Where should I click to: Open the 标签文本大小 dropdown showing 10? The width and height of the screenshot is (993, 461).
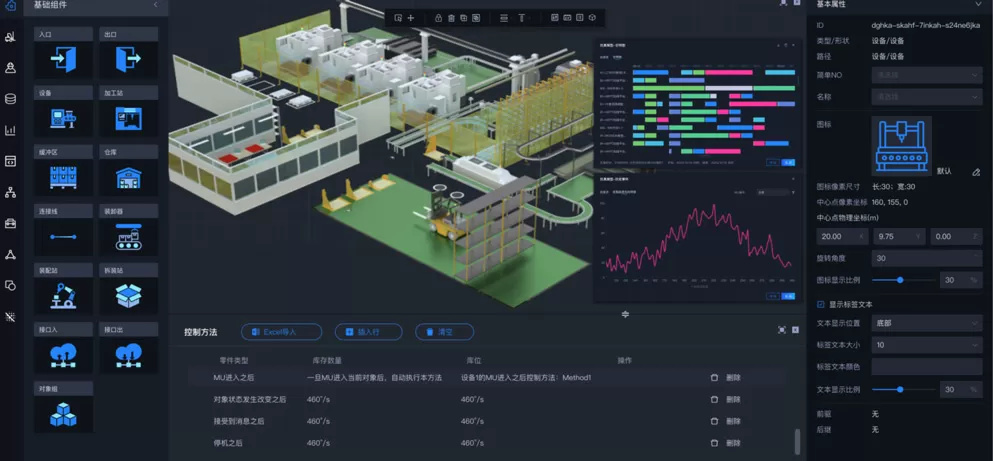tap(927, 345)
